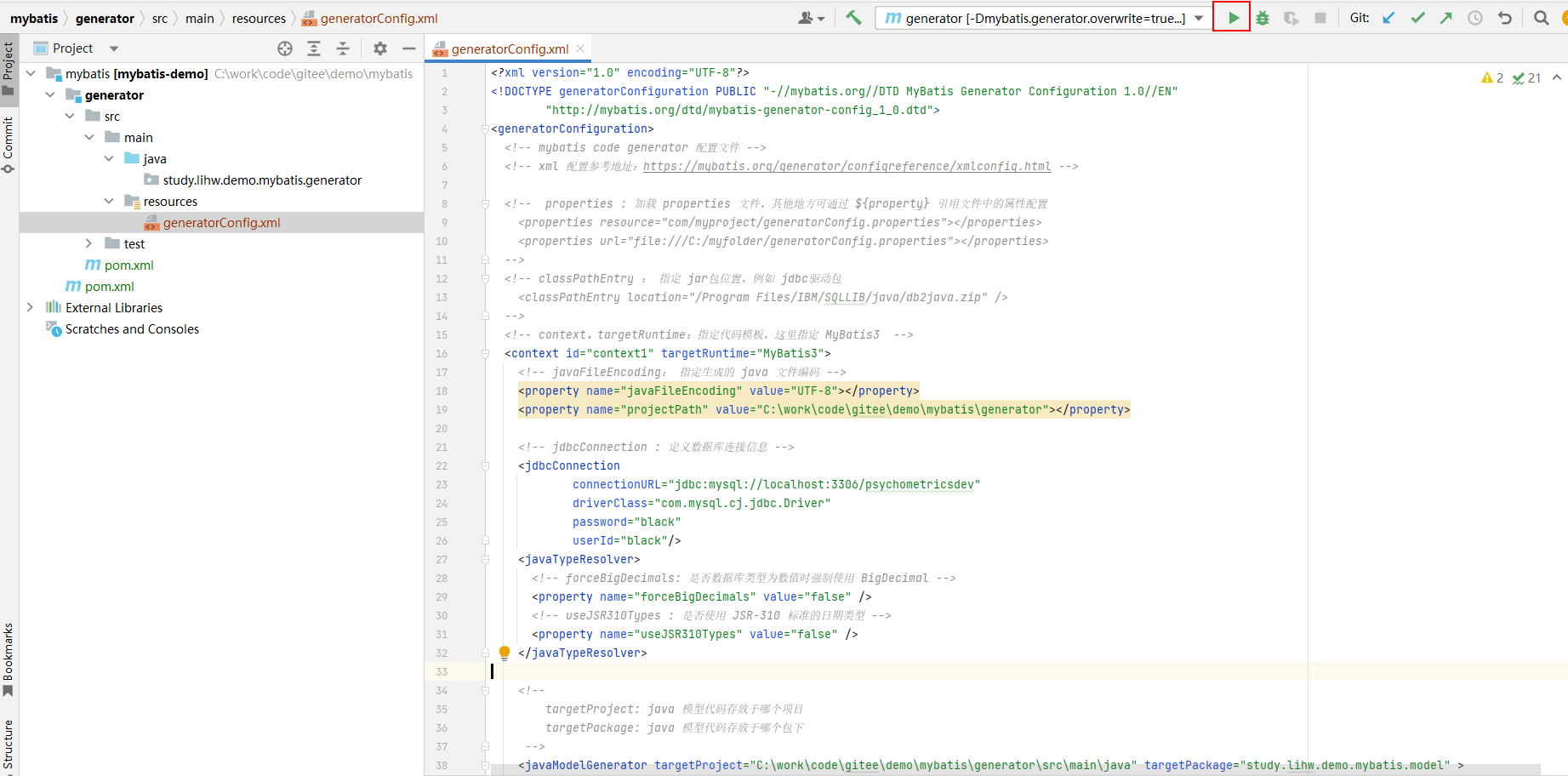Push commits with the Git arrow
This screenshot has height=776, width=1568.
coord(1446,18)
